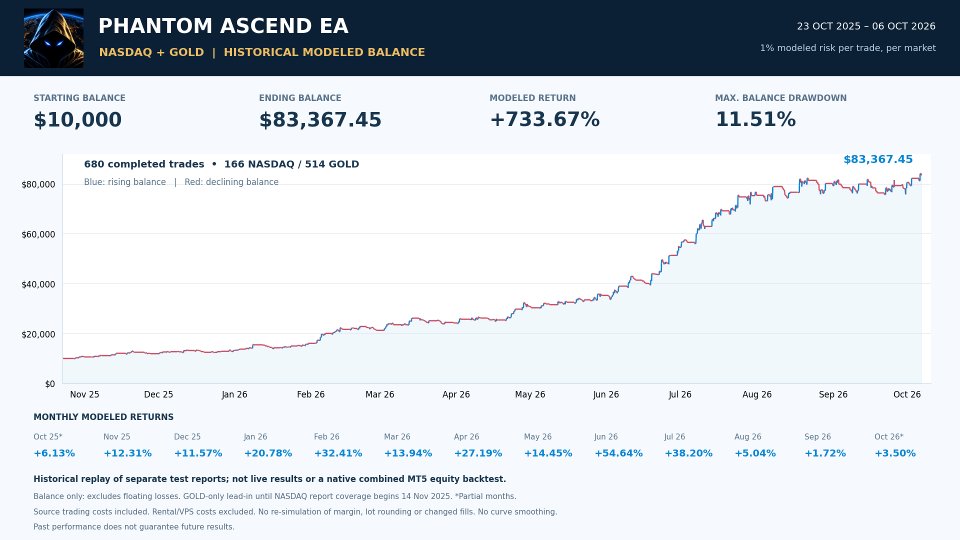Image resolution: width=960 pixels, height=540 pixels.
Task: Click the blue $83,367.45 chart end label
Action: coord(878,159)
